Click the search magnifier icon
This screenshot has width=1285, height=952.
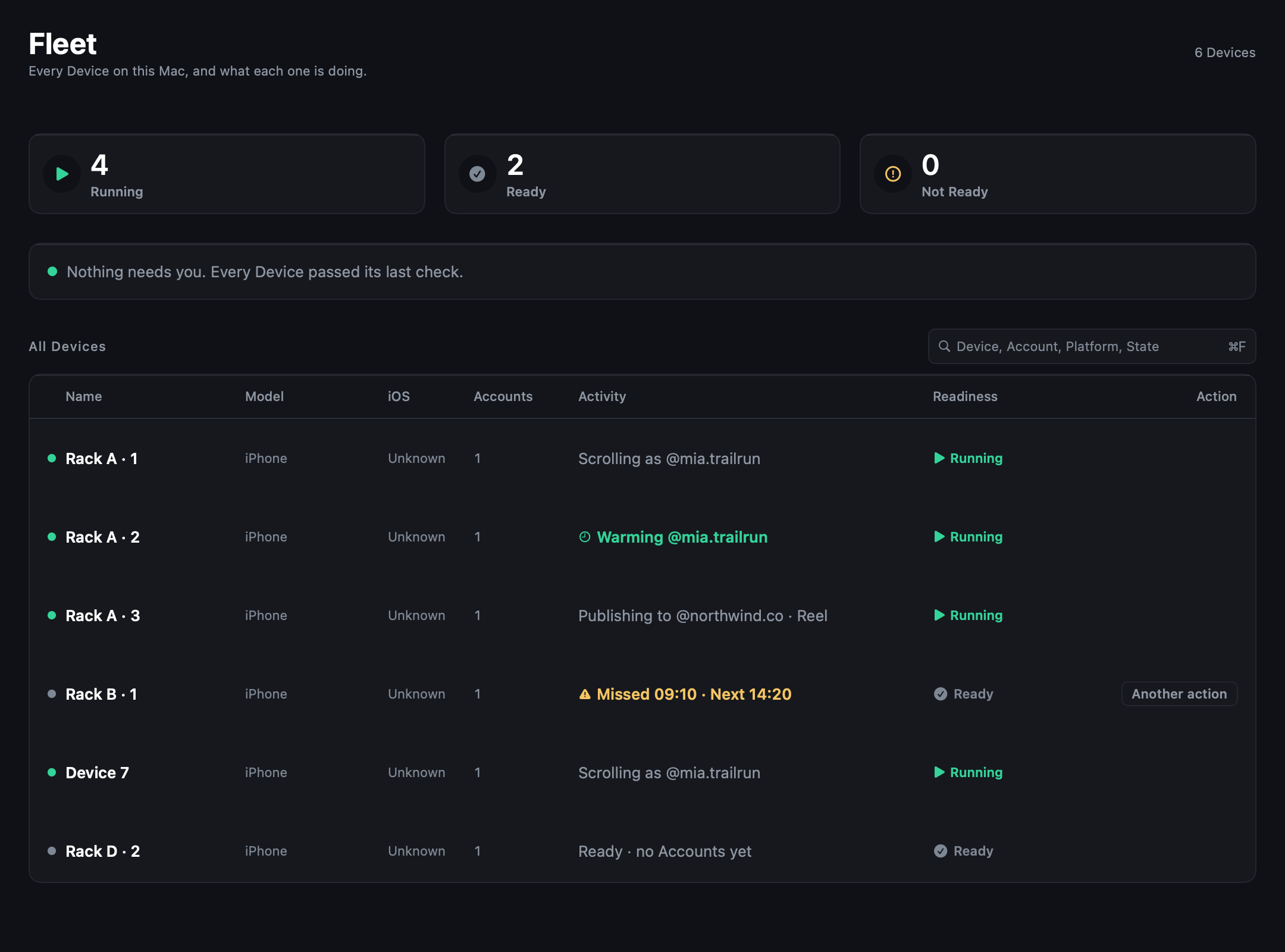point(944,346)
